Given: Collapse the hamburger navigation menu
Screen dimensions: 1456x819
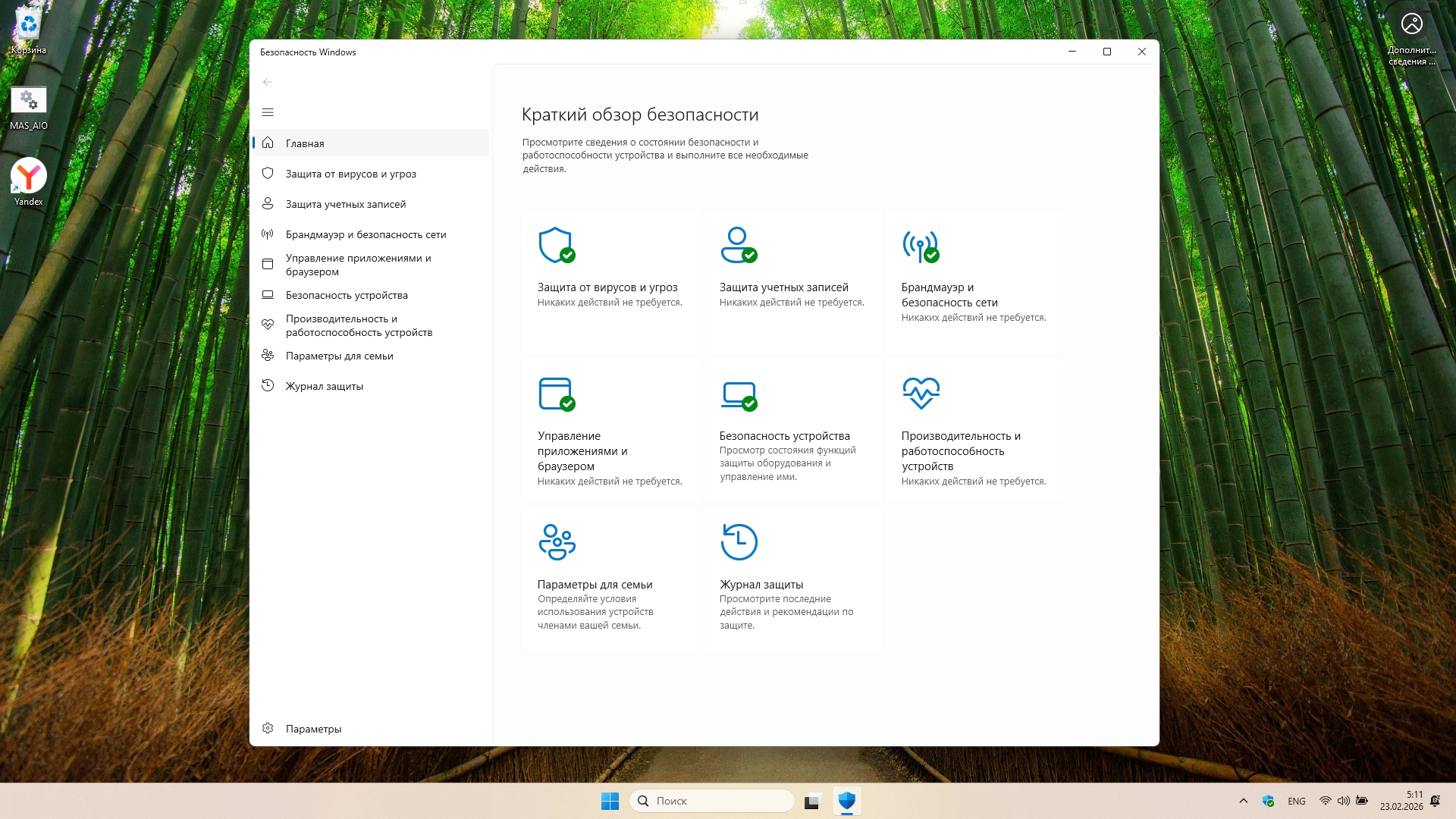Looking at the screenshot, I should [268, 112].
